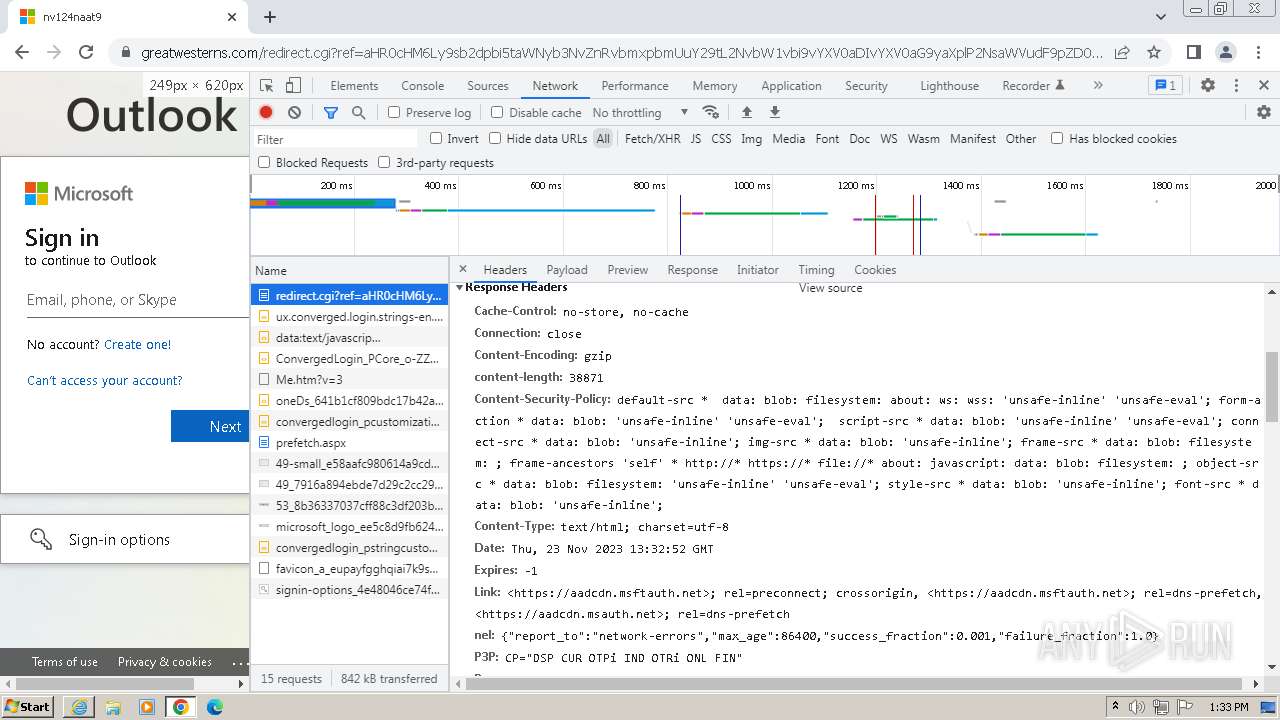Check Blocked Requests checkbox
1280x720 pixels.
click(264, 162)
